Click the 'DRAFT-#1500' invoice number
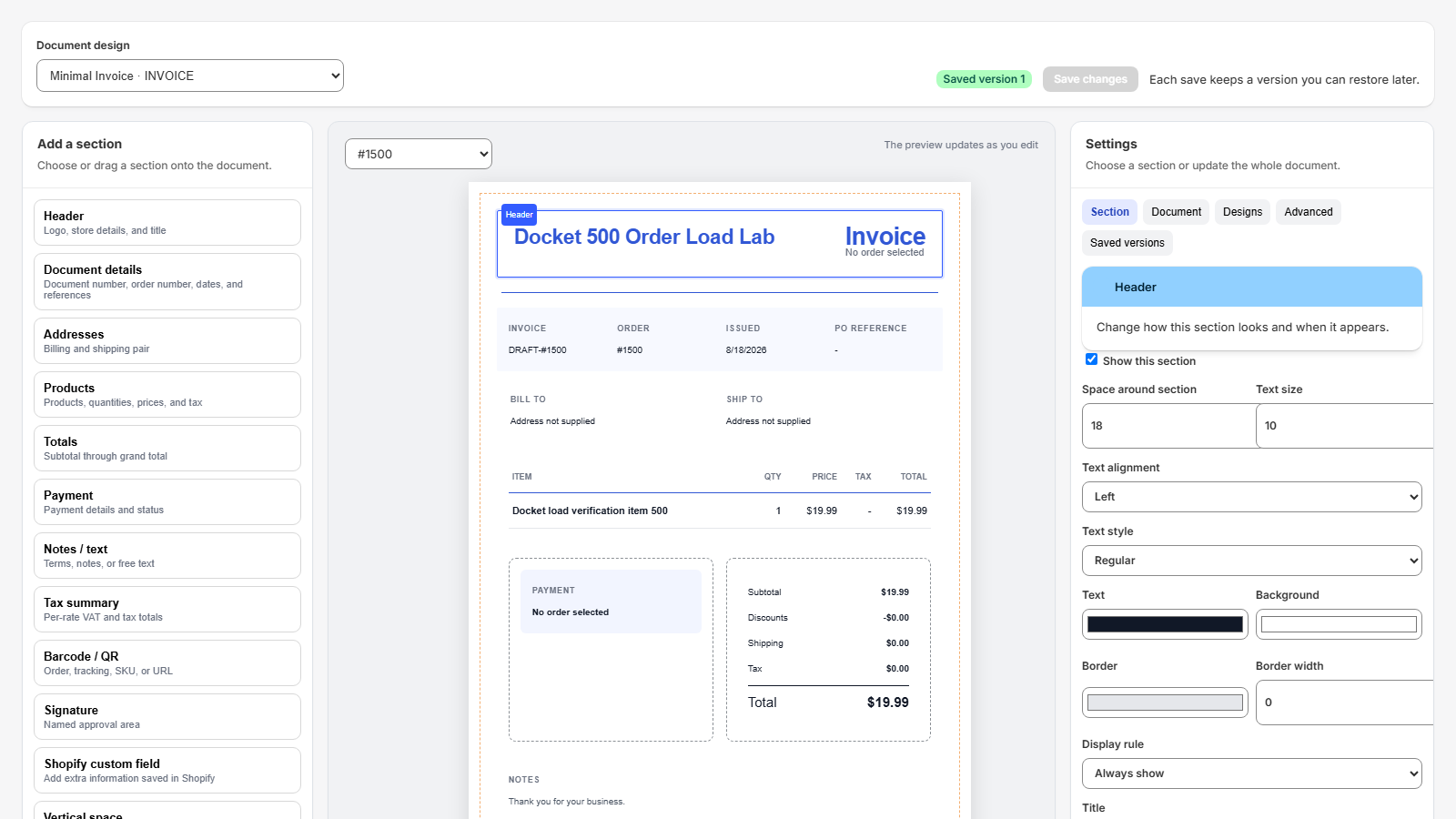1456x819 pixels. point(537,350)
